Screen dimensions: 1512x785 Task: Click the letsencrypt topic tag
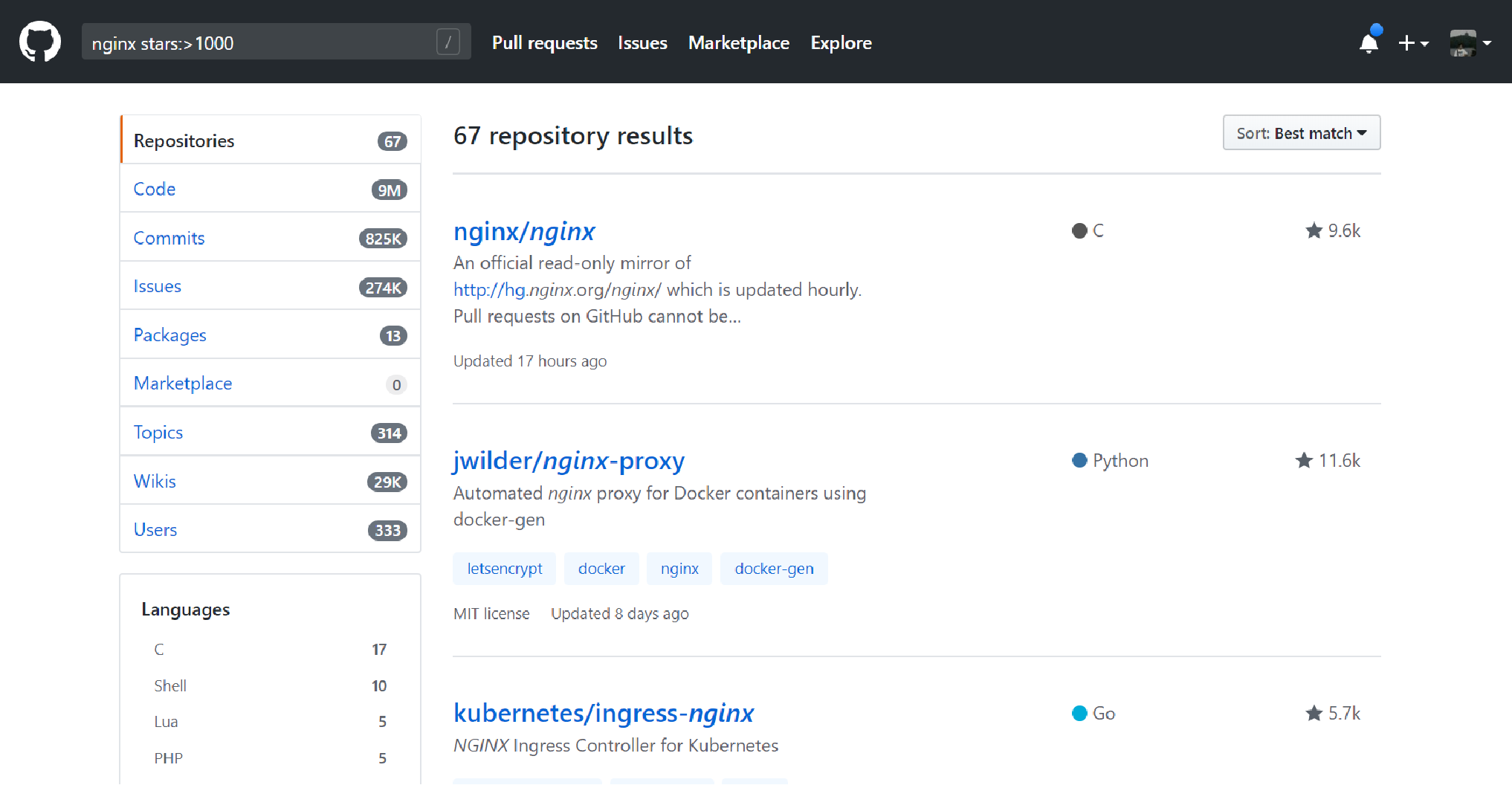coord(504,569)
